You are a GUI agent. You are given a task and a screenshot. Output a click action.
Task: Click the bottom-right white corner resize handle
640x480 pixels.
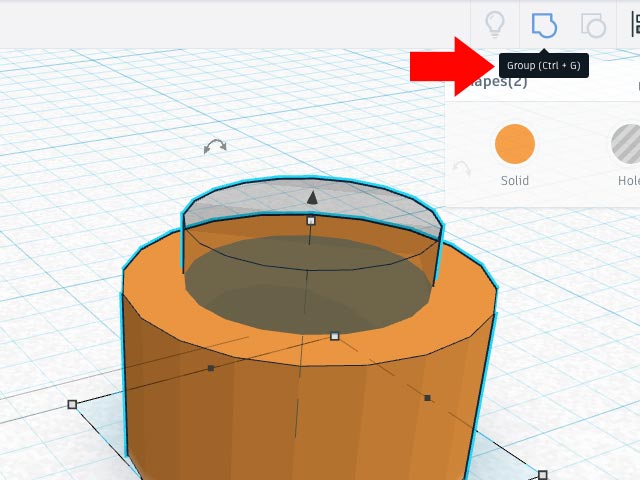[543, 474]
